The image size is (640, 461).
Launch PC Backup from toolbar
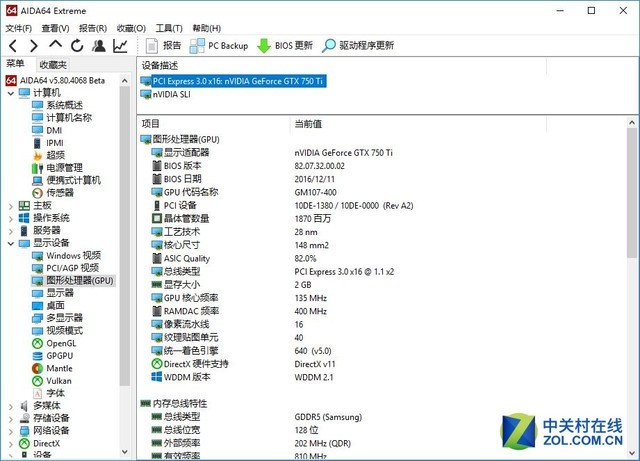tap(219, 45)
